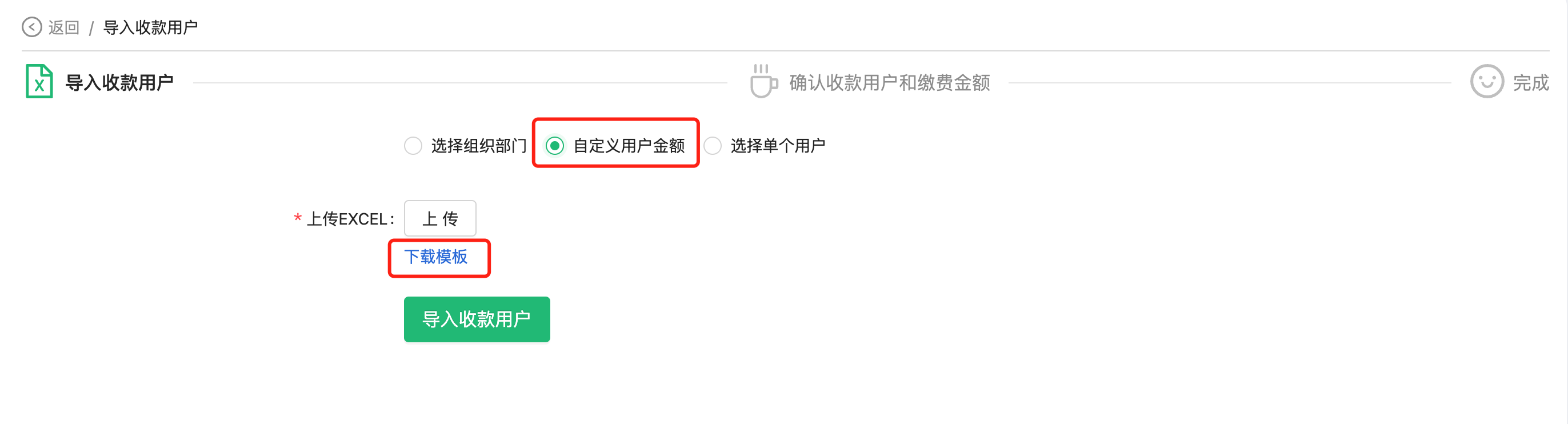This screenshot has height=424, width=1568.
Task: Select the 选择单个用户 radio button
Action: point(712,146)
